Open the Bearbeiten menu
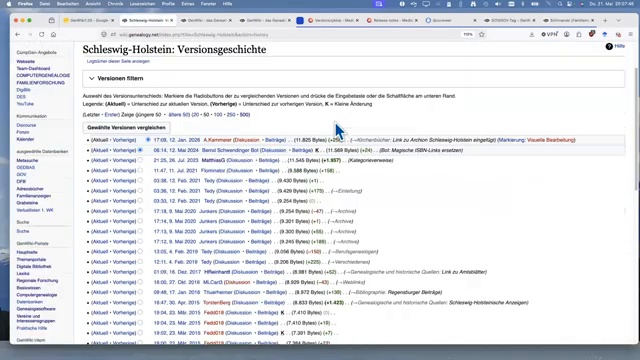The width and height of the screenshot is (640, 360). click(68, 4)
